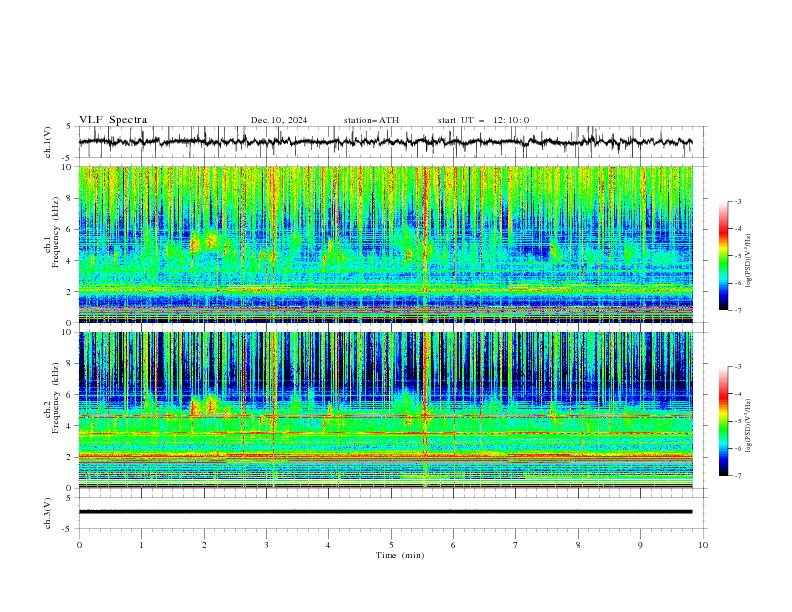Image resolution: width=792 pixels, height=612 pixels.
Task: Click the lower colorbar log(PSD) label
Action: pyautogui.click(x=749, y=425)
